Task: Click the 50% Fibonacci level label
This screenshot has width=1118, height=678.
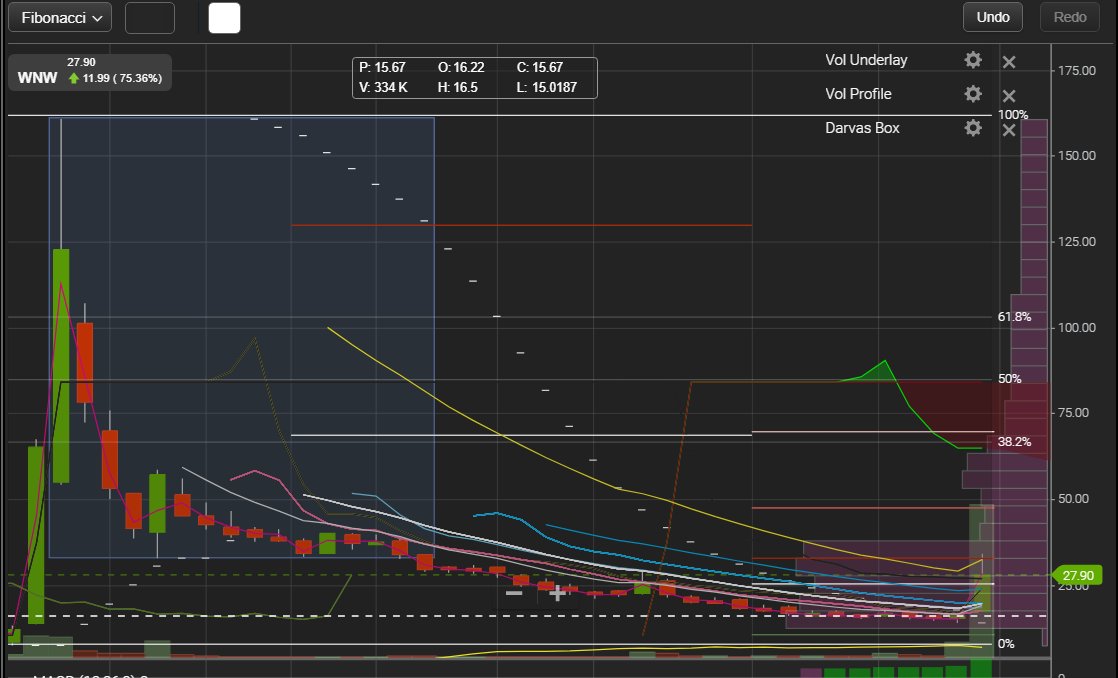Action: (x=1010, y=379)
